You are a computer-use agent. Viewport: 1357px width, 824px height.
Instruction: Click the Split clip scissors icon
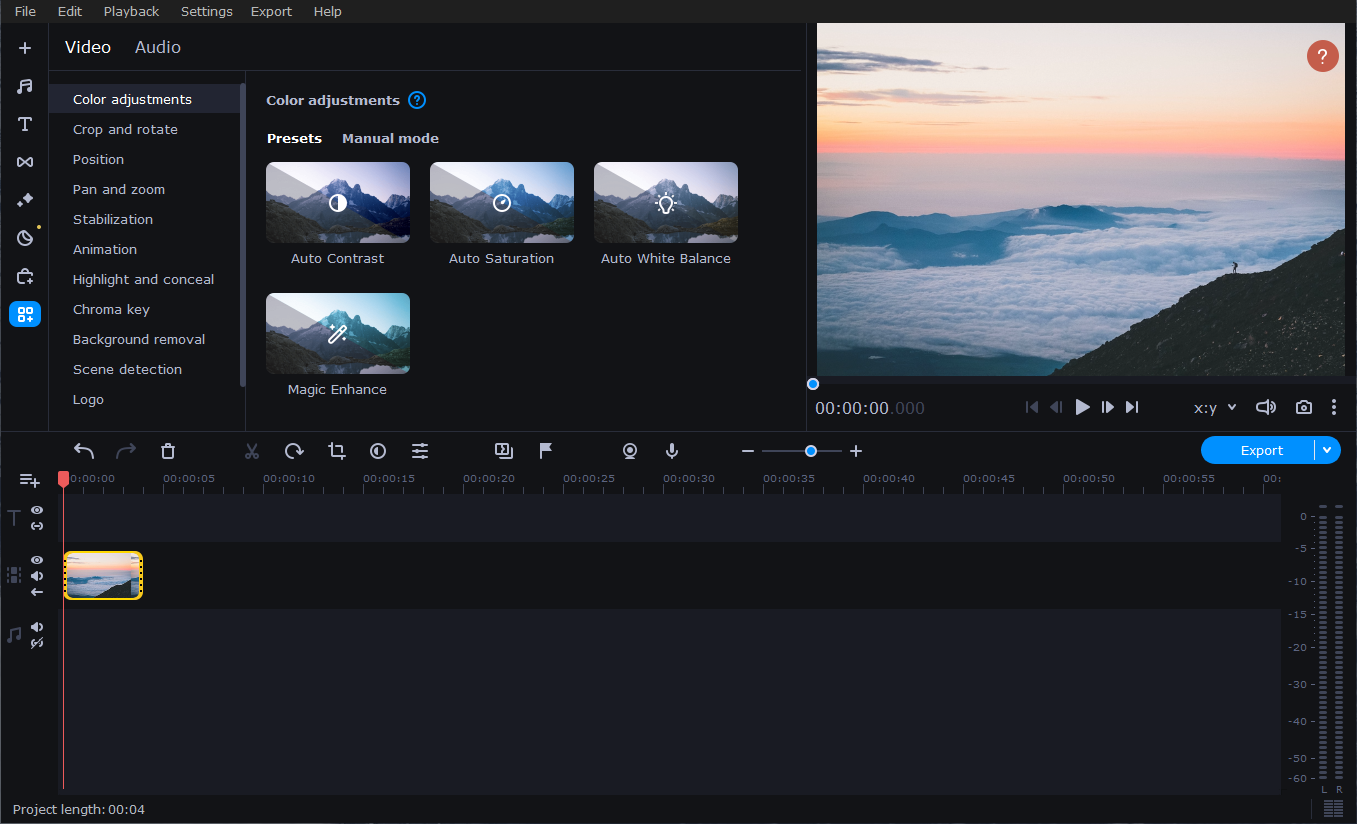coord(252,451)
